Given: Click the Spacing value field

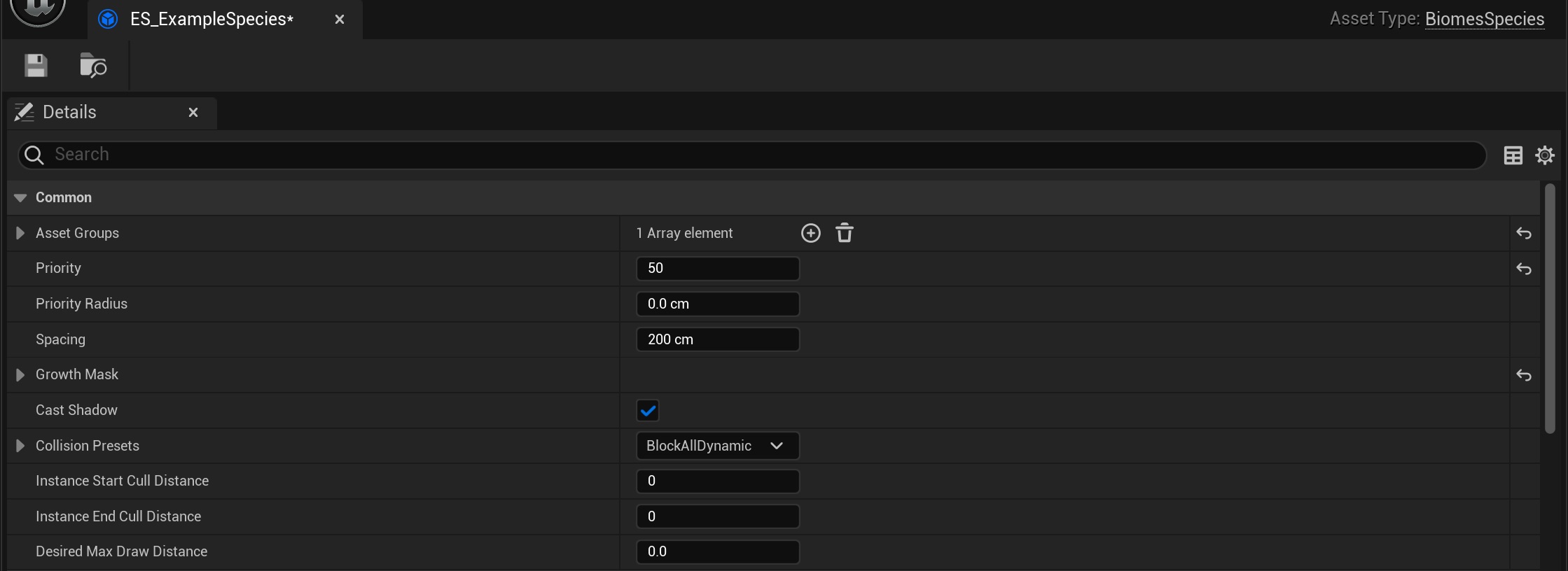Looking at the screenshot, I should coord(717,339).
